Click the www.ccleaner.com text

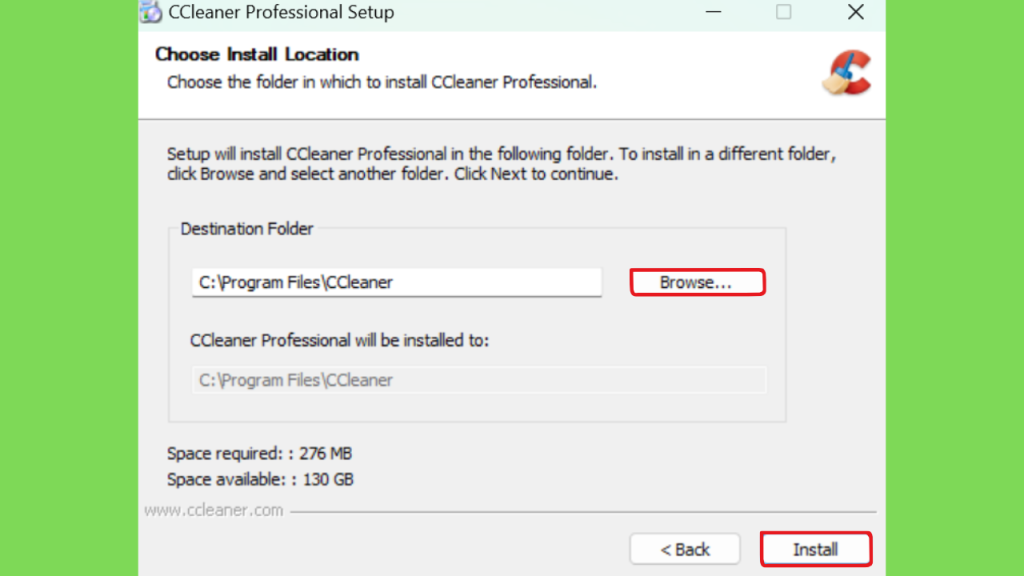(214, 510)
